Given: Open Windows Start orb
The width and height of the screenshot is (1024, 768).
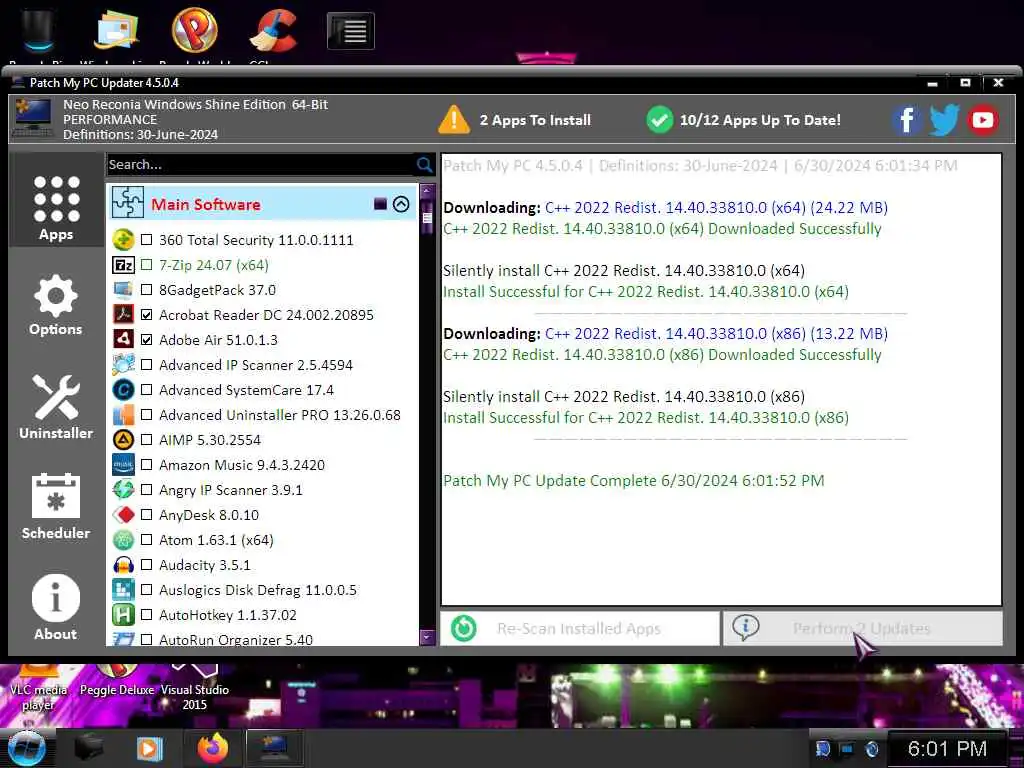Looking at the screenshot, I should 25,748.
